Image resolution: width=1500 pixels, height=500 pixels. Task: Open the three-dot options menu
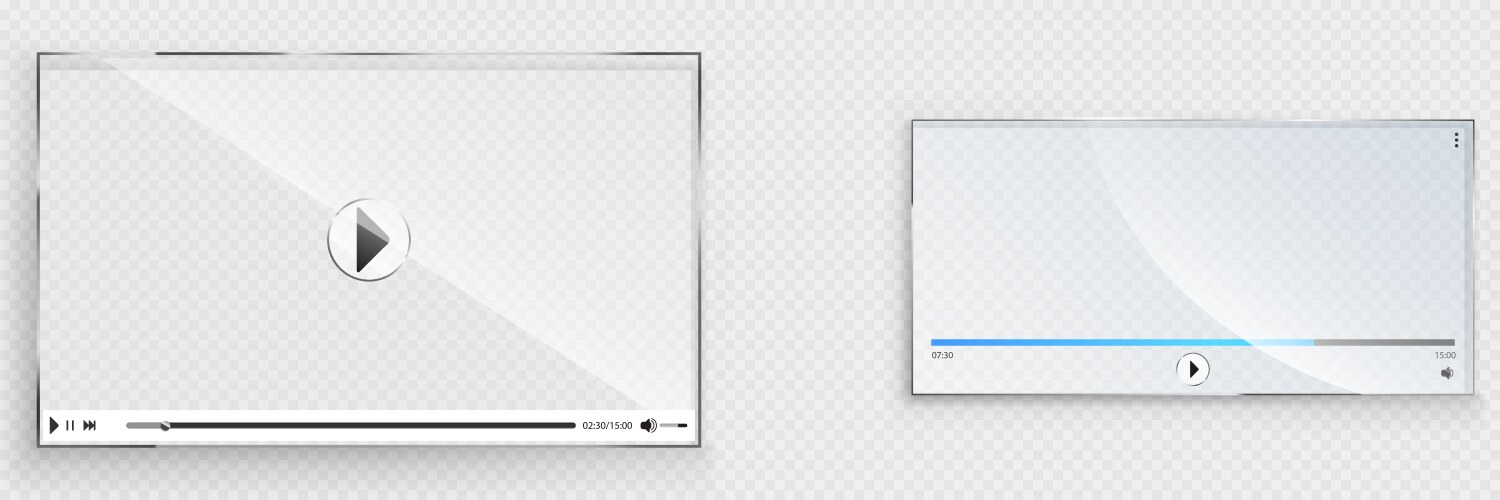[1456, 140]
